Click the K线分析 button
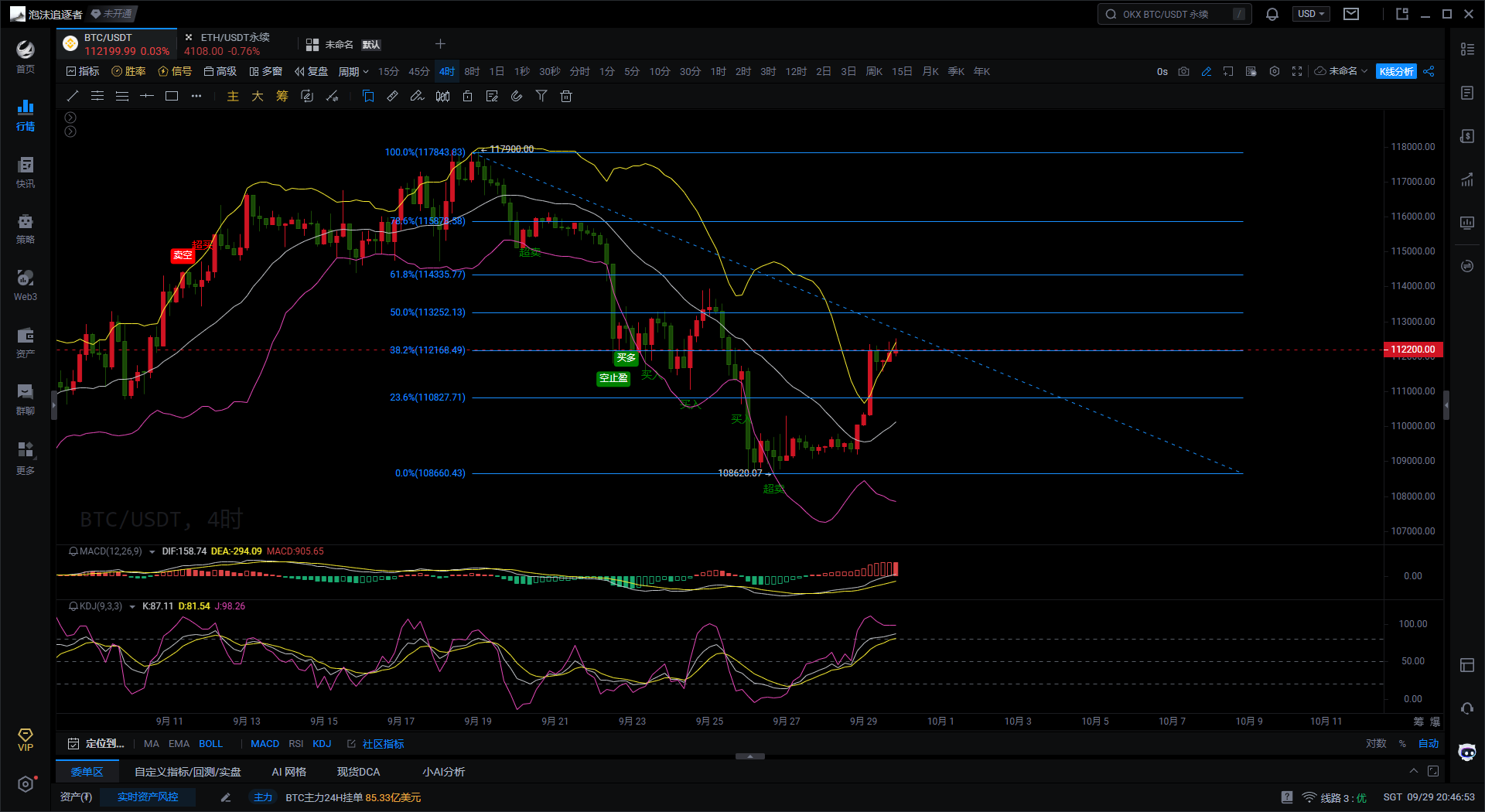The image size is (1485, 812). pyautogui.click(x=1396, y=71)
